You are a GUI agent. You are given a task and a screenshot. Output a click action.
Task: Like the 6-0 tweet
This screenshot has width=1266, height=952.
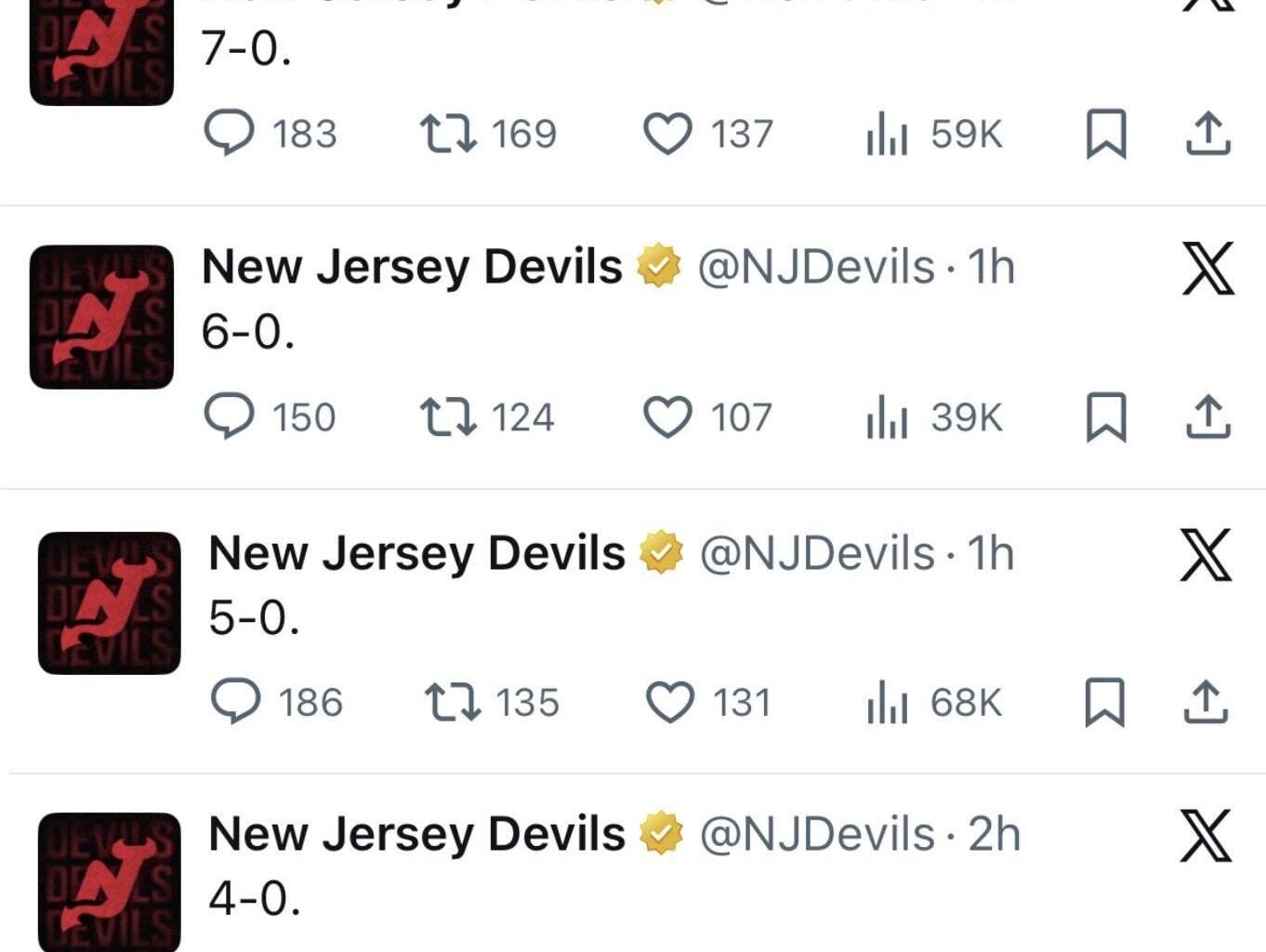click(x=667, y=416)
